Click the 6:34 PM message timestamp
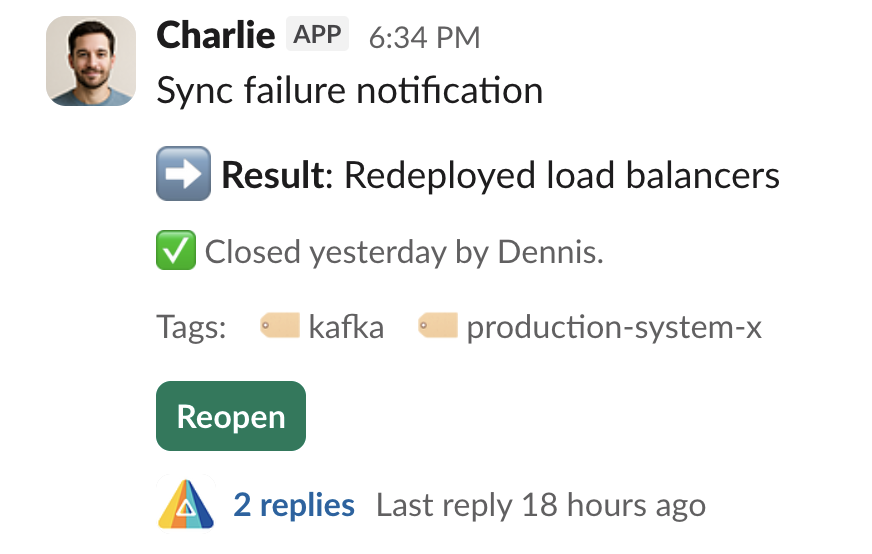Screen dimensions: 872x554 [424, 38]
